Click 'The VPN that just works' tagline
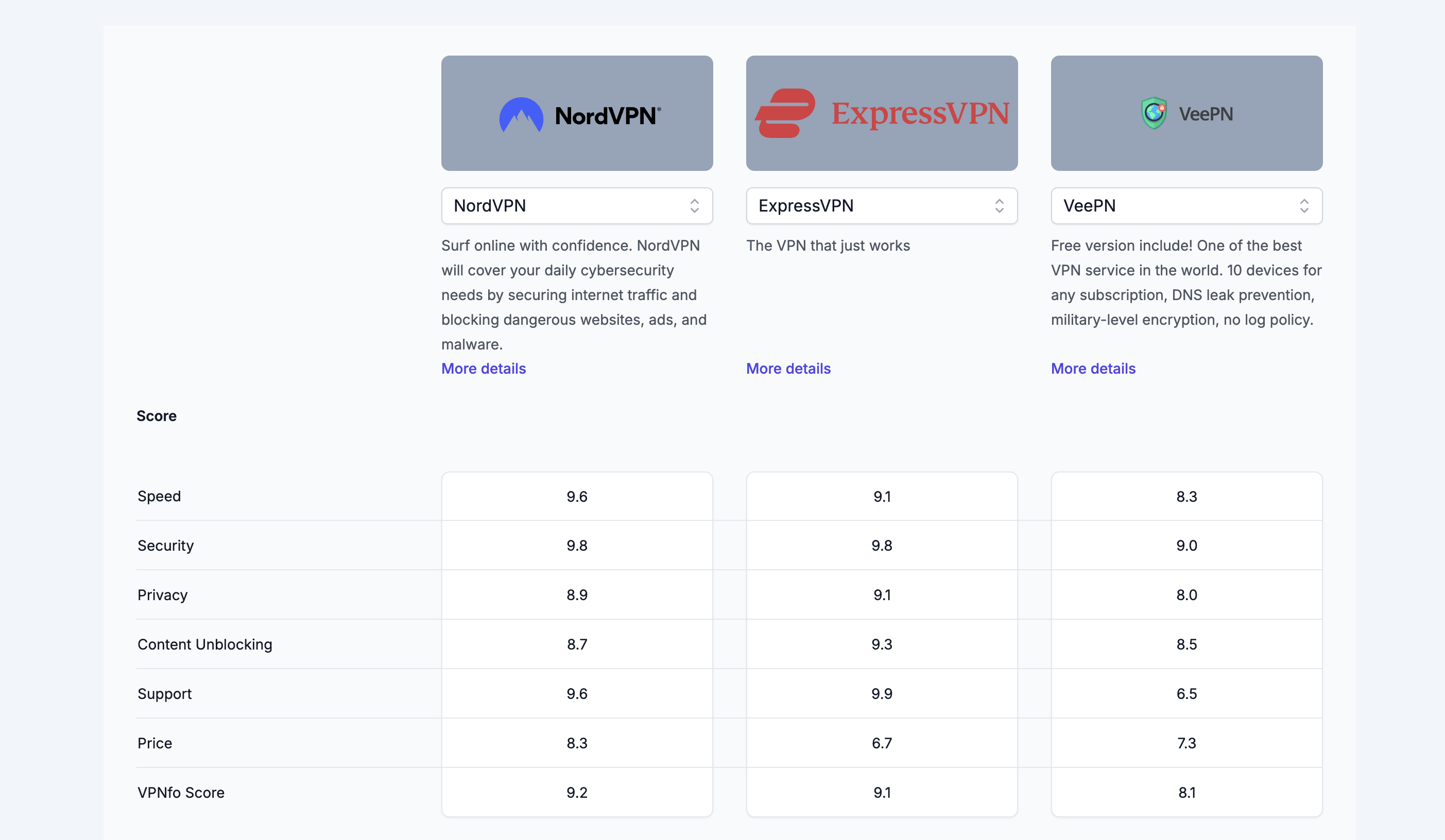 828,245
